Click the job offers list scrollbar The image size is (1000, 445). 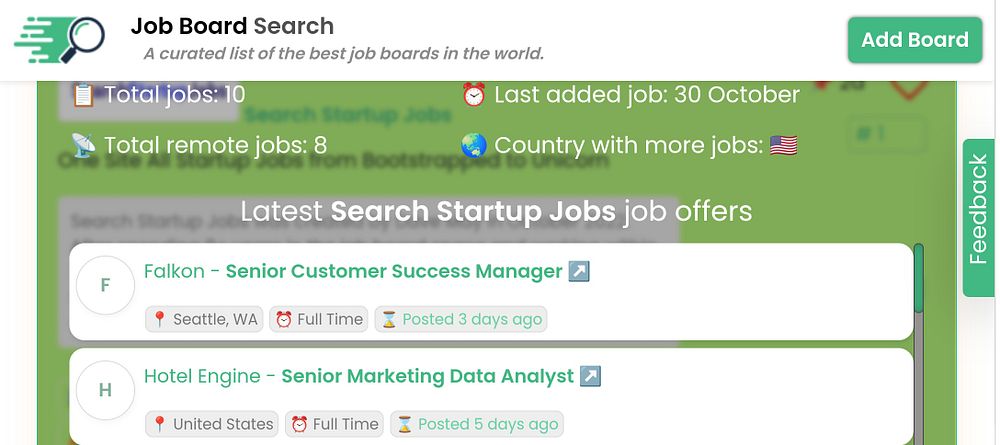[919, 280]
